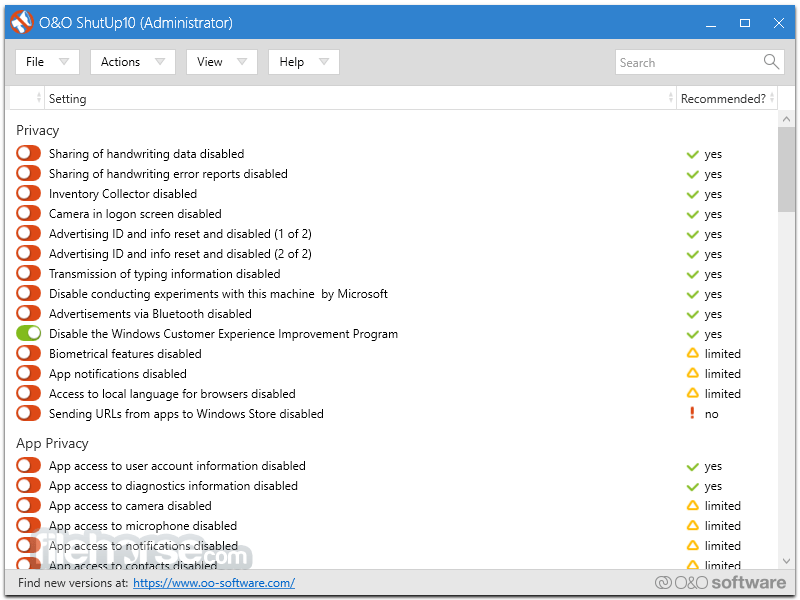This screenshot has width=800, height=600.
Task: Toggle Sharing of handwriting data disabled
Action: coord(28,153)
